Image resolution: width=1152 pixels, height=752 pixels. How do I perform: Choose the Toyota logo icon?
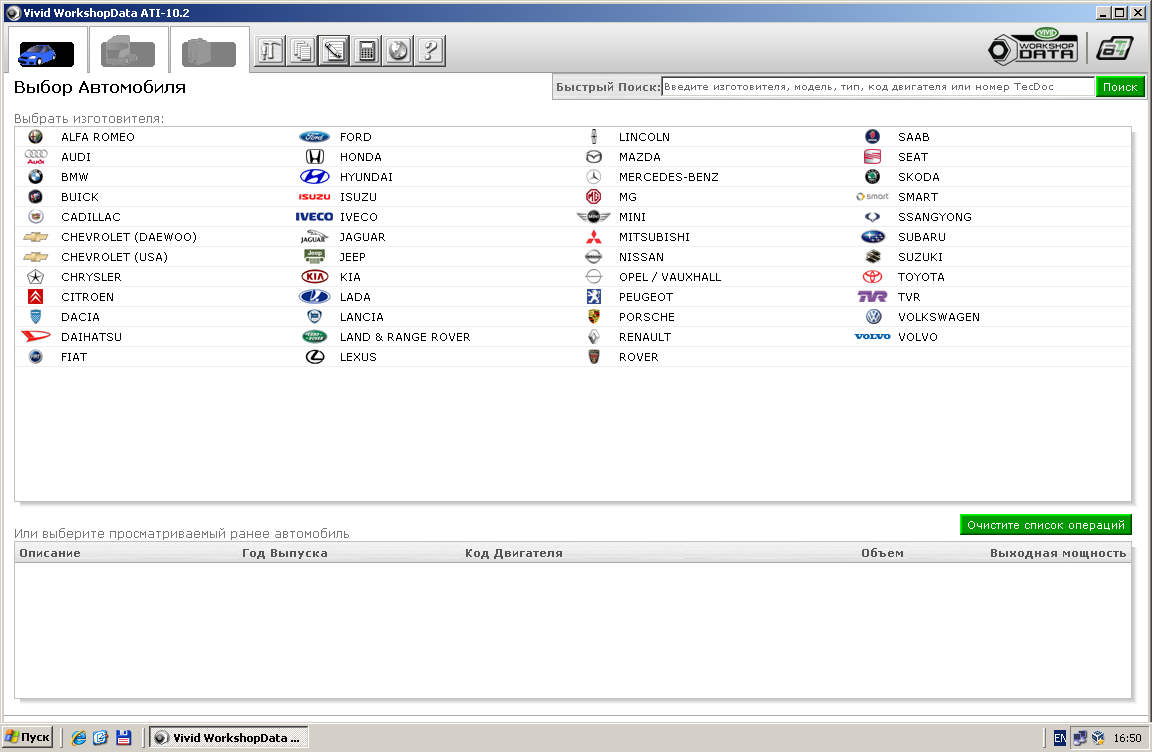[x=872, y=277]
